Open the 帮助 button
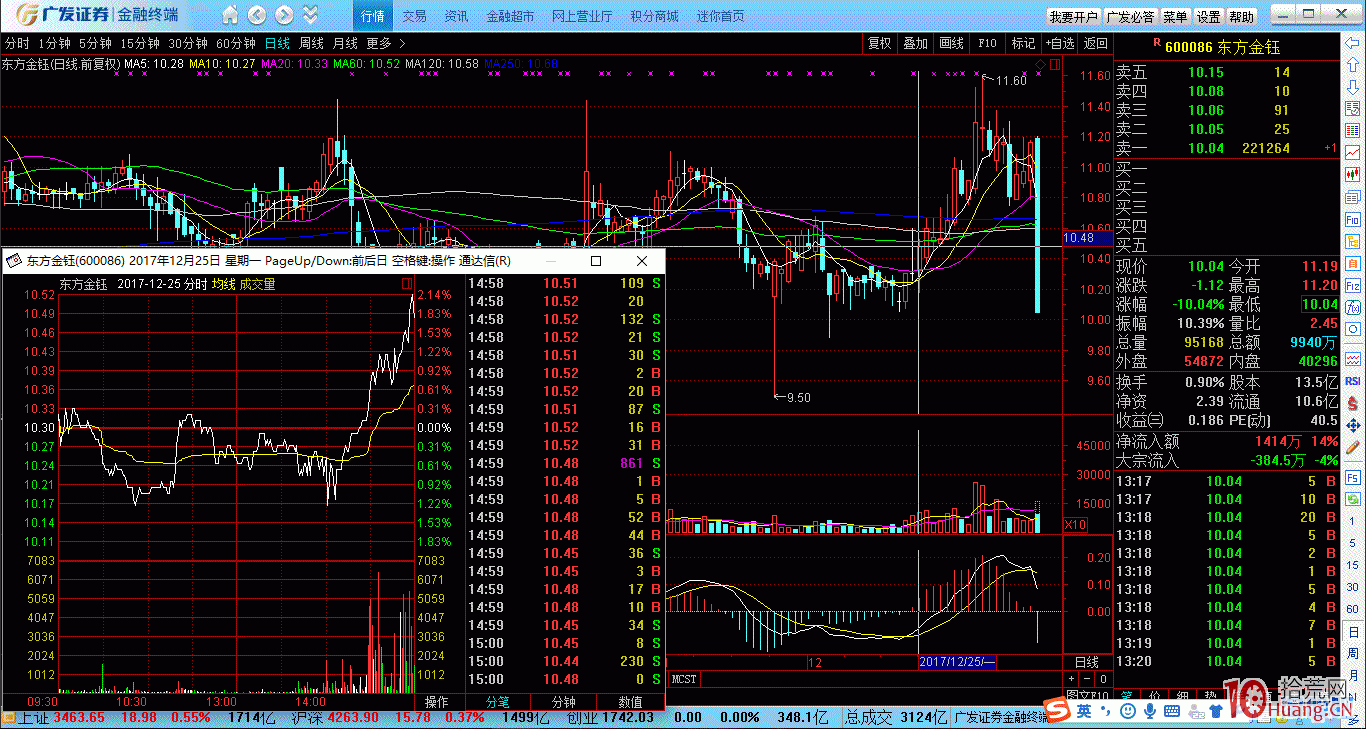Screen dimensions: 1366x729 (1242, 17)
